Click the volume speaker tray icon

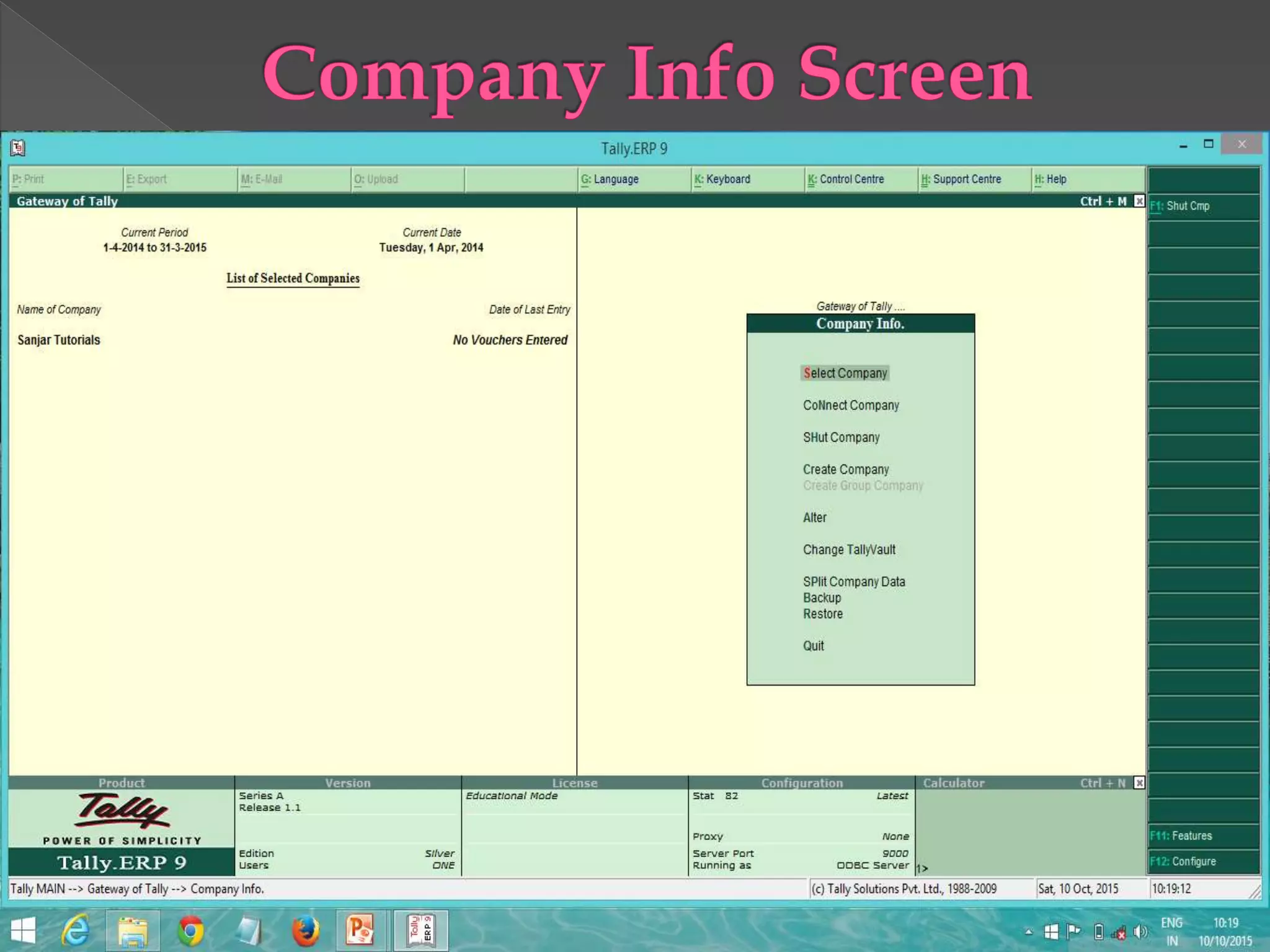tap(1140, 932)
